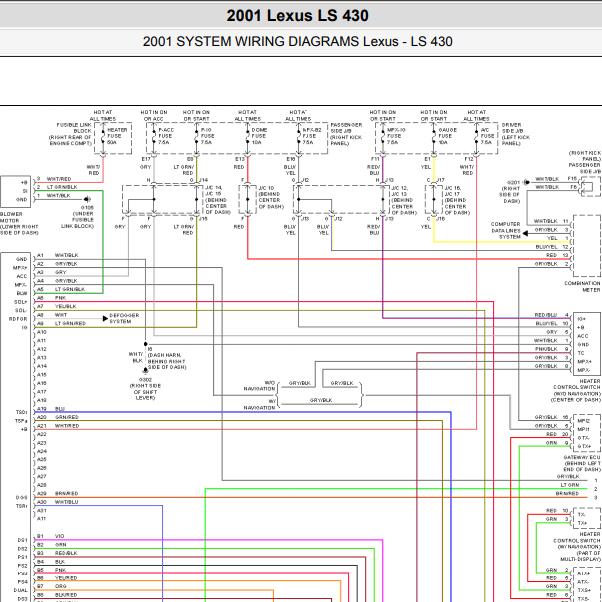Viewport: 602px width, 602px height.
Task: Click the 'COMPUTER DATA LINES SYSTEM' reference label
Action: (506, 230)
